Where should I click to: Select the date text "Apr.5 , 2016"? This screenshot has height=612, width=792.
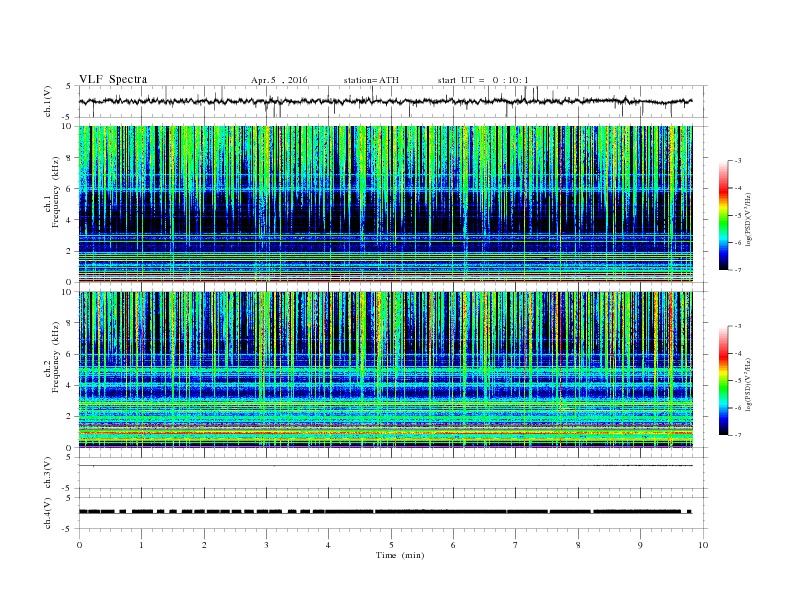(x=279, y=80)
